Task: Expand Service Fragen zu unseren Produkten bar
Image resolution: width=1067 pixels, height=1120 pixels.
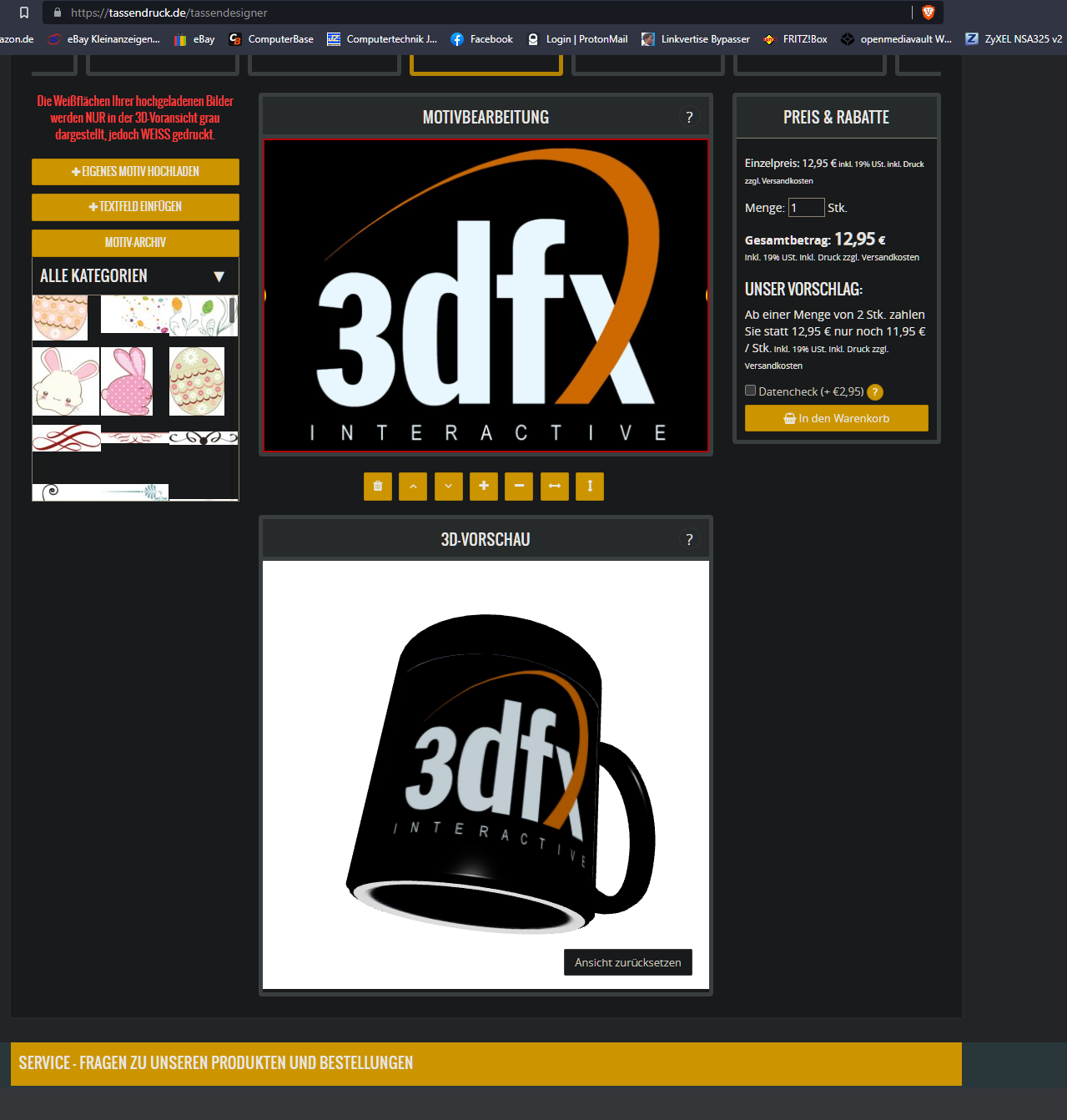Action: pyautogui.click(x=486, y=1063)
